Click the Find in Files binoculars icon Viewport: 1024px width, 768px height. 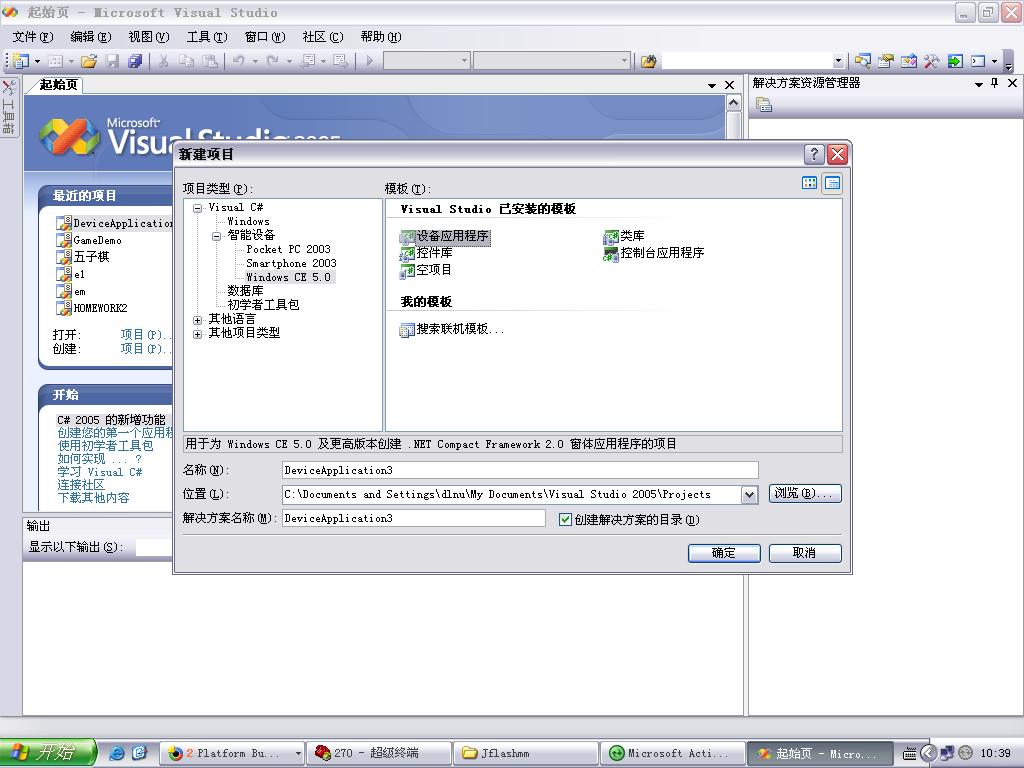click(x=648, y=61)
